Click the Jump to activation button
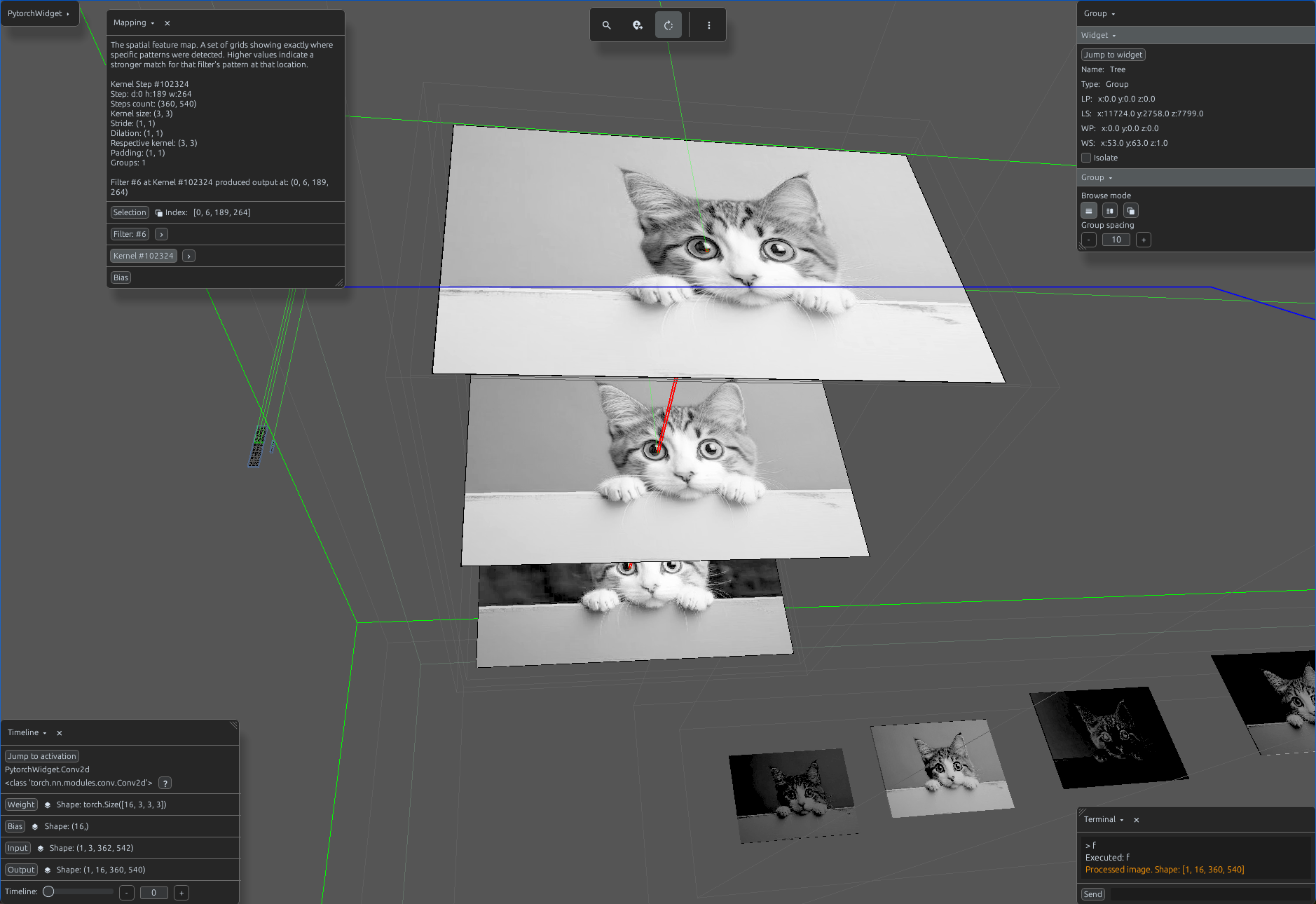Image resolution: width=1316 pixels, height=904 pixels. click(x=42, y=757)
